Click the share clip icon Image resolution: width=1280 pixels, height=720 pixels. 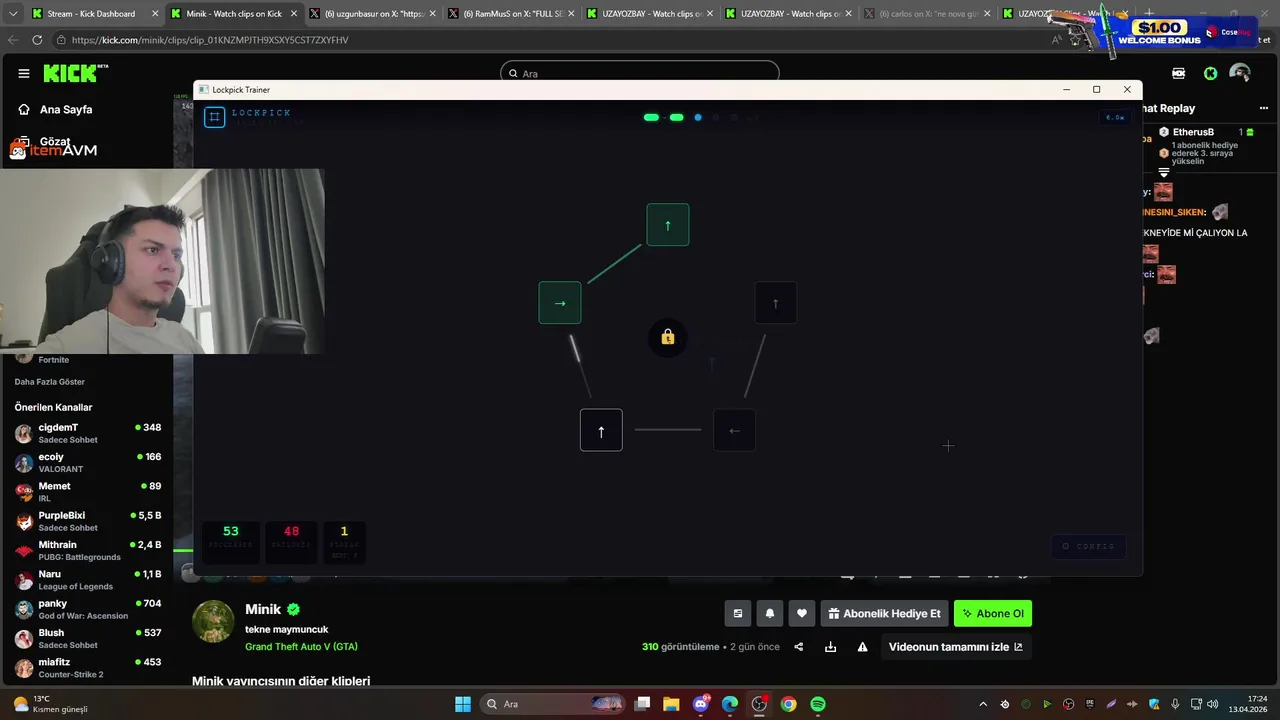(799, 647)
